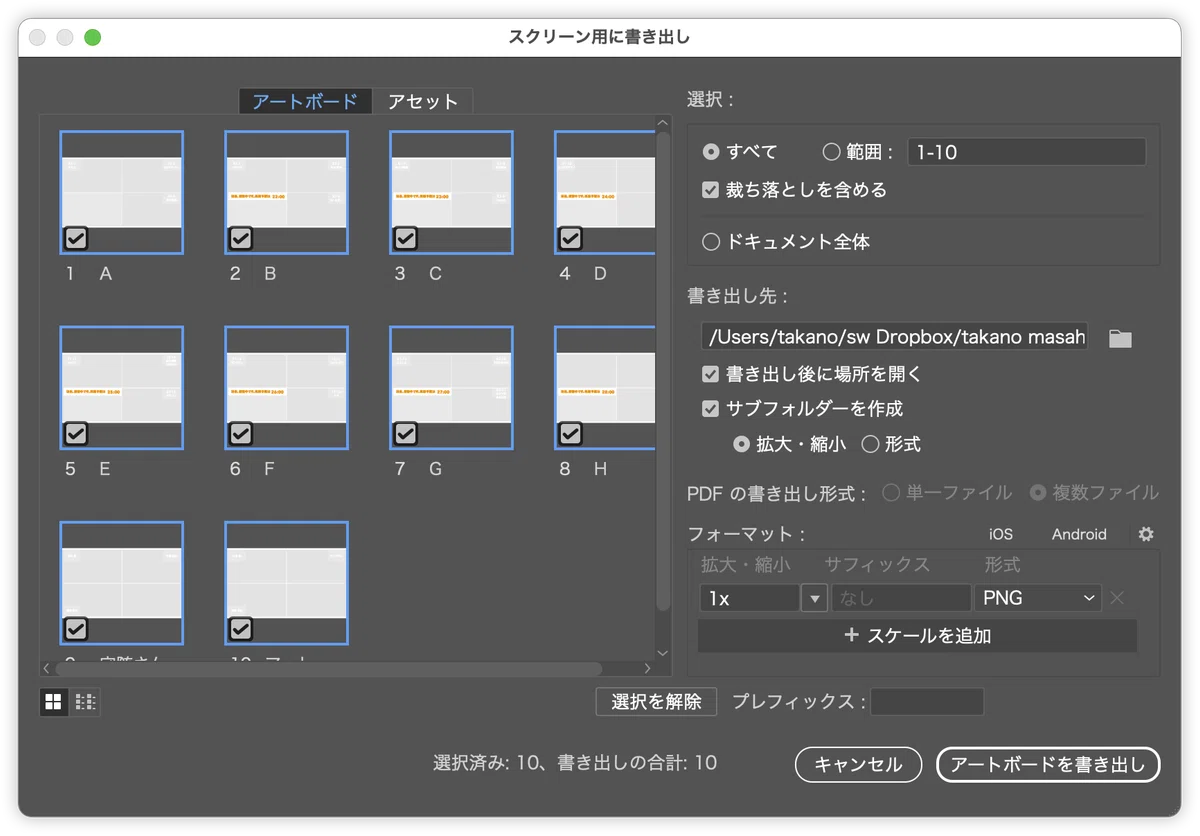Click scroll up arrow in artboard list
1200x836 pixels.
click(662, 124)
